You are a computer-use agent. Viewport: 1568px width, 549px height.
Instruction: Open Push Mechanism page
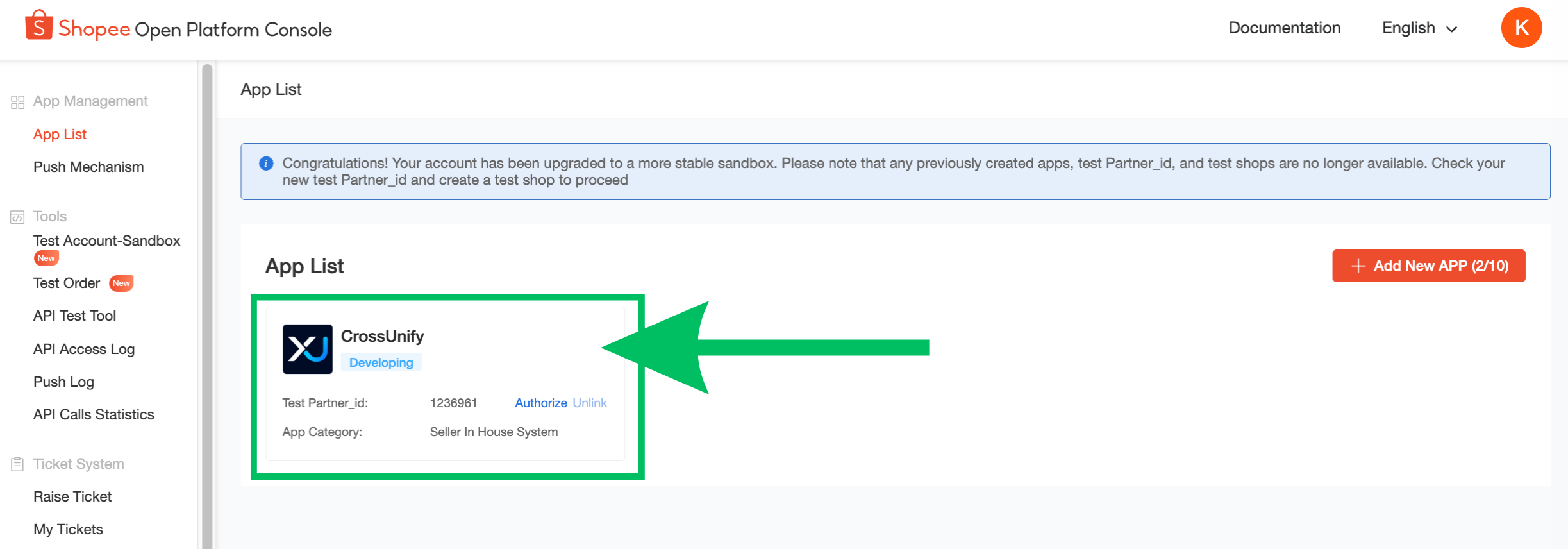pos(88,167)
